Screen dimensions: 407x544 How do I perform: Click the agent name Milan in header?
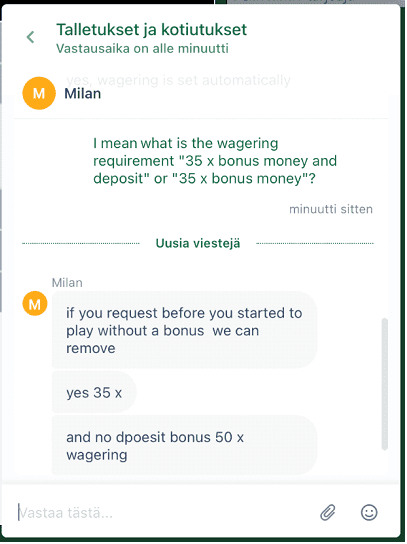point(83,94)
